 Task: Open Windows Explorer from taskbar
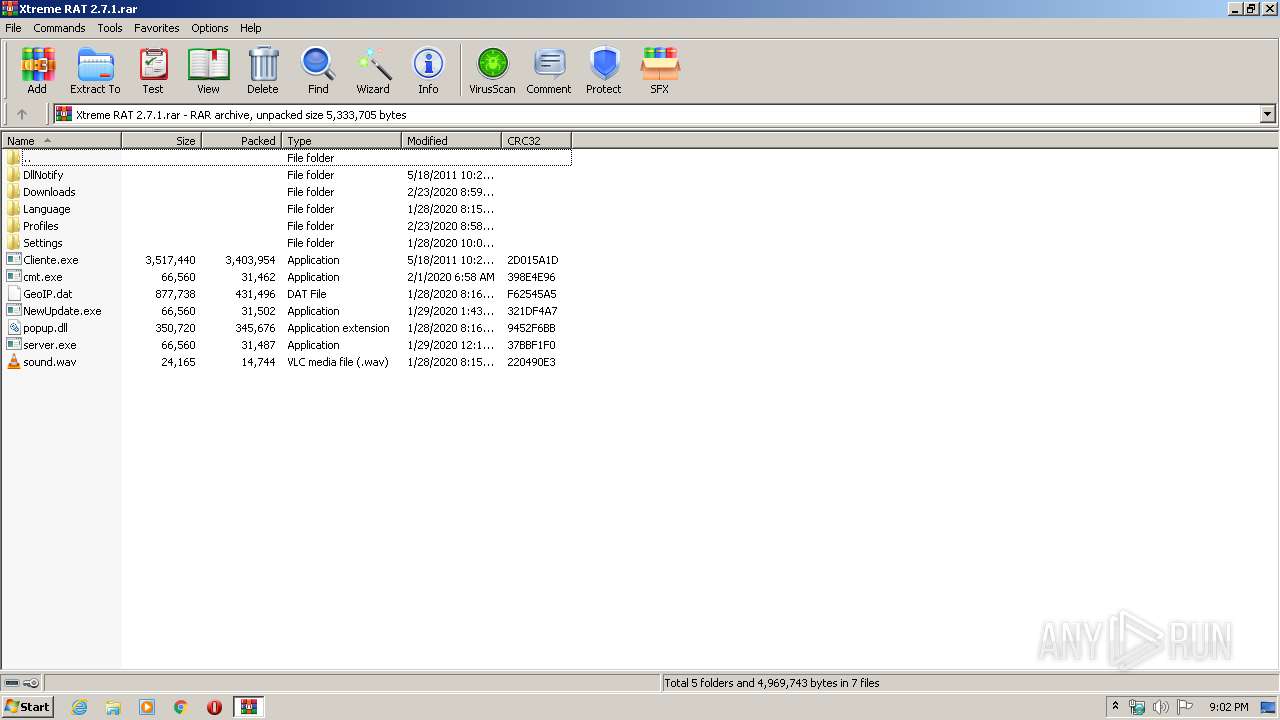click(113, 707)
